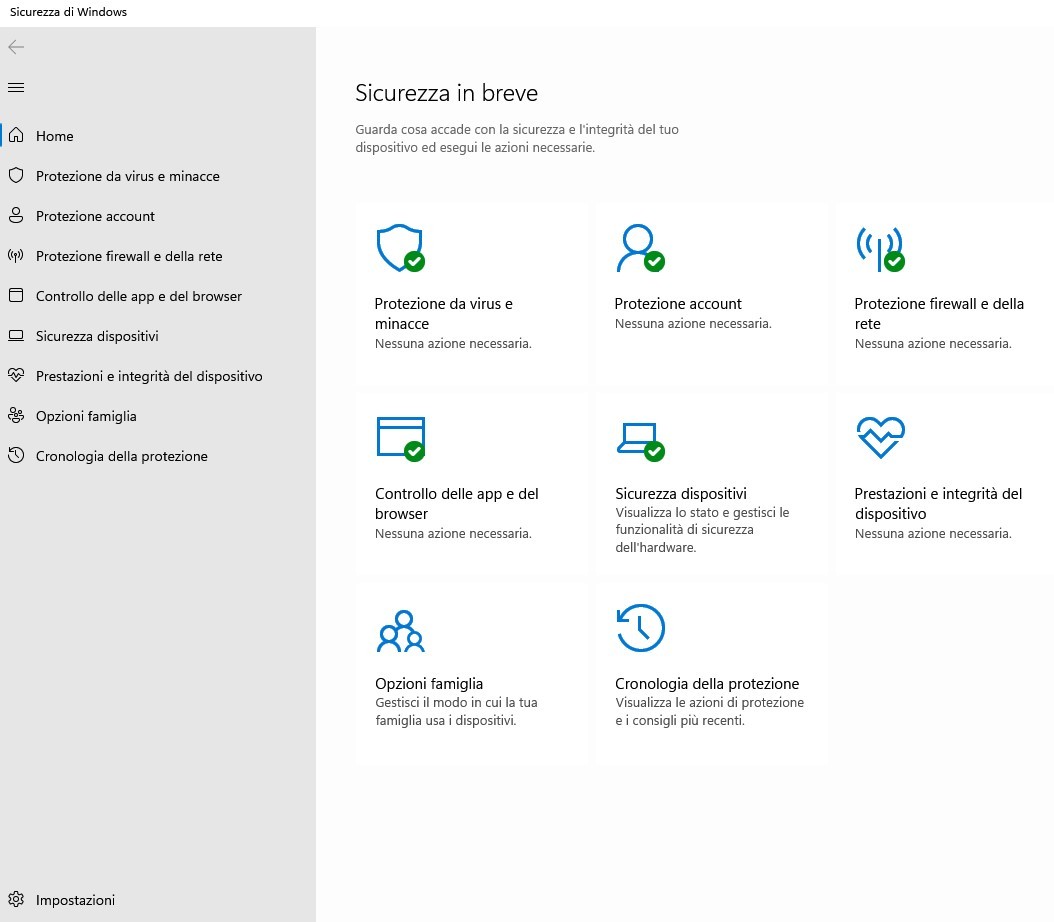Click the app window icon in sidebar
This screenshot has height=922, width=1054.
(x=16, y=296)
